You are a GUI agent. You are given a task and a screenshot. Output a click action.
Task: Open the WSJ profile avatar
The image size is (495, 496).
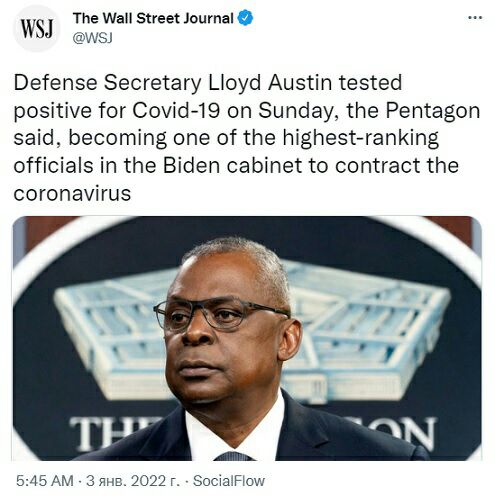tap(37, 29)
